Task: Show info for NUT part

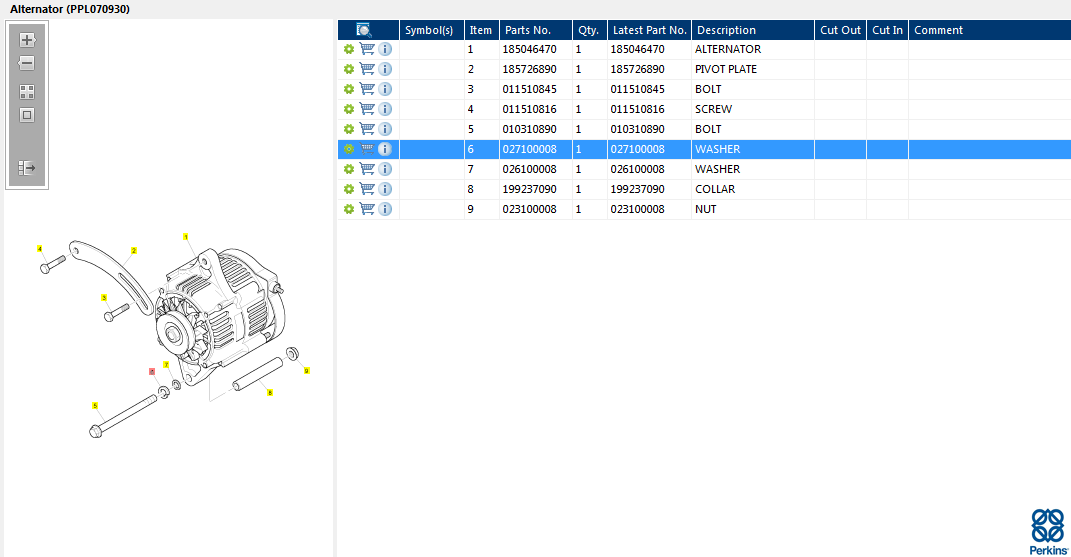Action: tap(385, 208)
